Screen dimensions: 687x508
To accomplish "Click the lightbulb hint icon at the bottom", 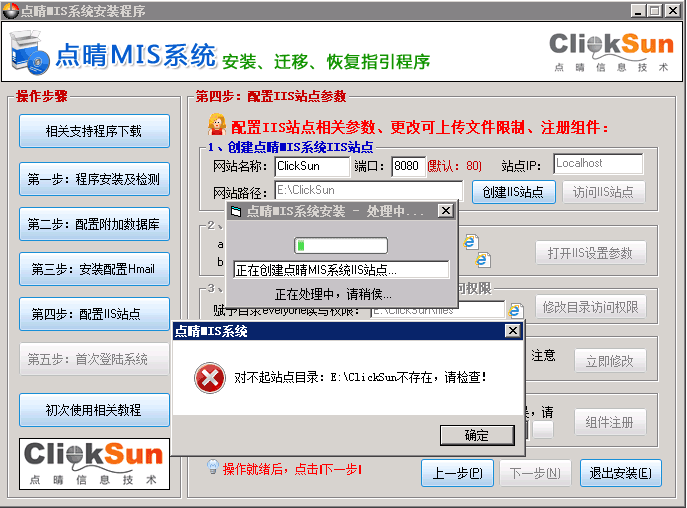I will point(212,467).
